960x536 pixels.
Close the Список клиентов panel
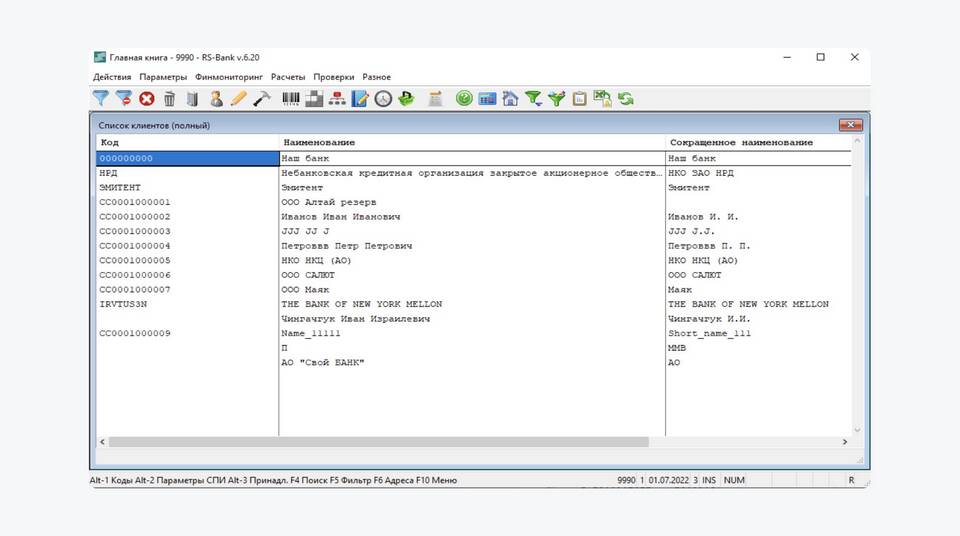click(850, 125)
